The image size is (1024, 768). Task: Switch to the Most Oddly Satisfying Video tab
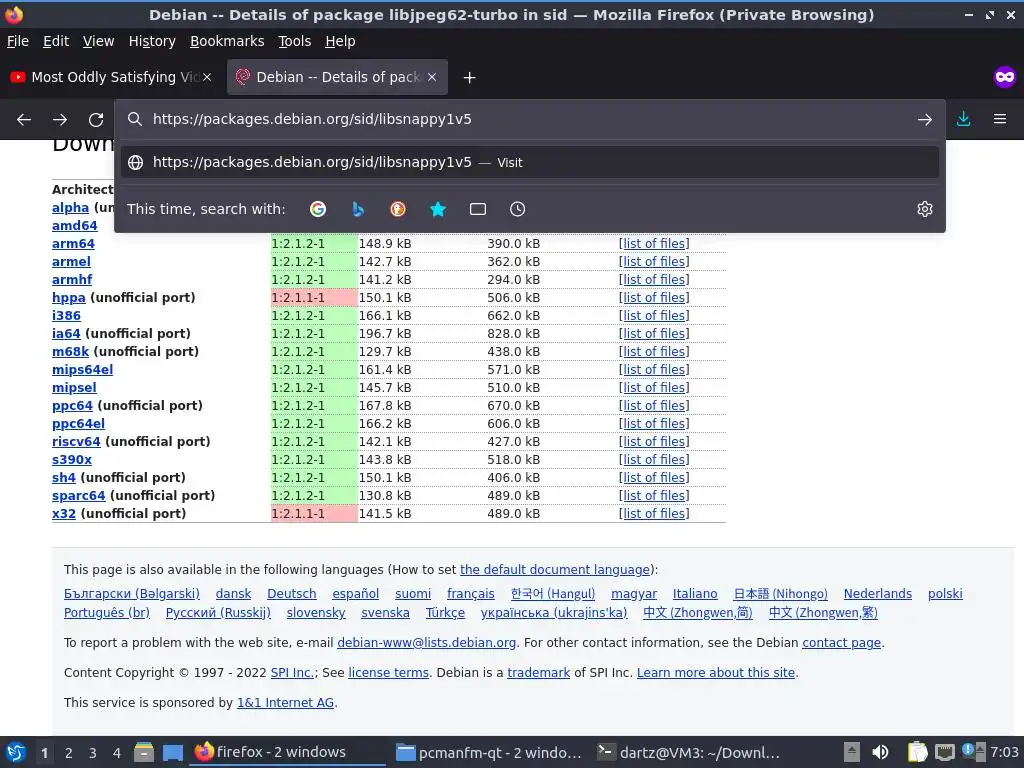111,77
